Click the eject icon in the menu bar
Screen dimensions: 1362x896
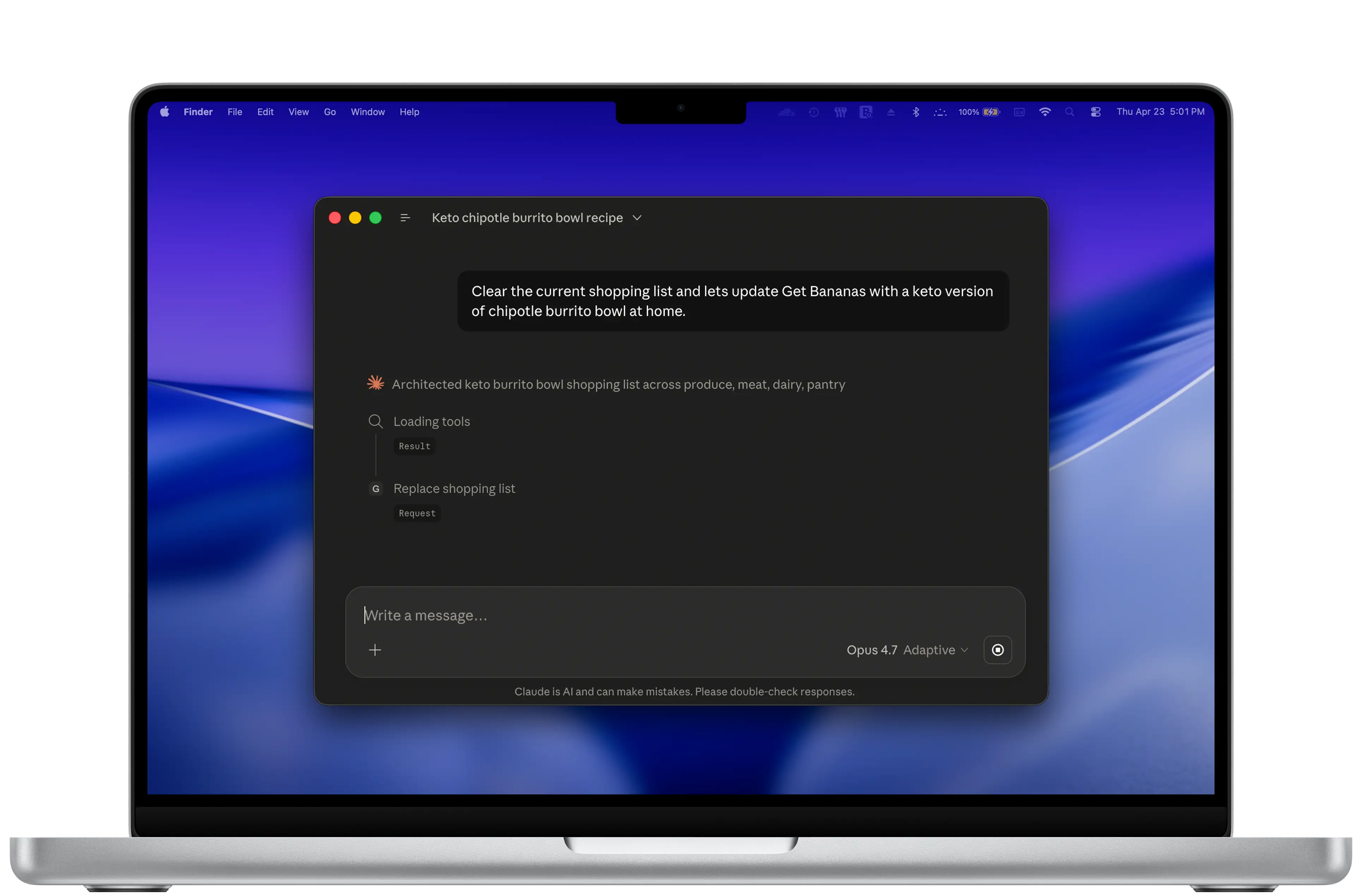point(891,112)
